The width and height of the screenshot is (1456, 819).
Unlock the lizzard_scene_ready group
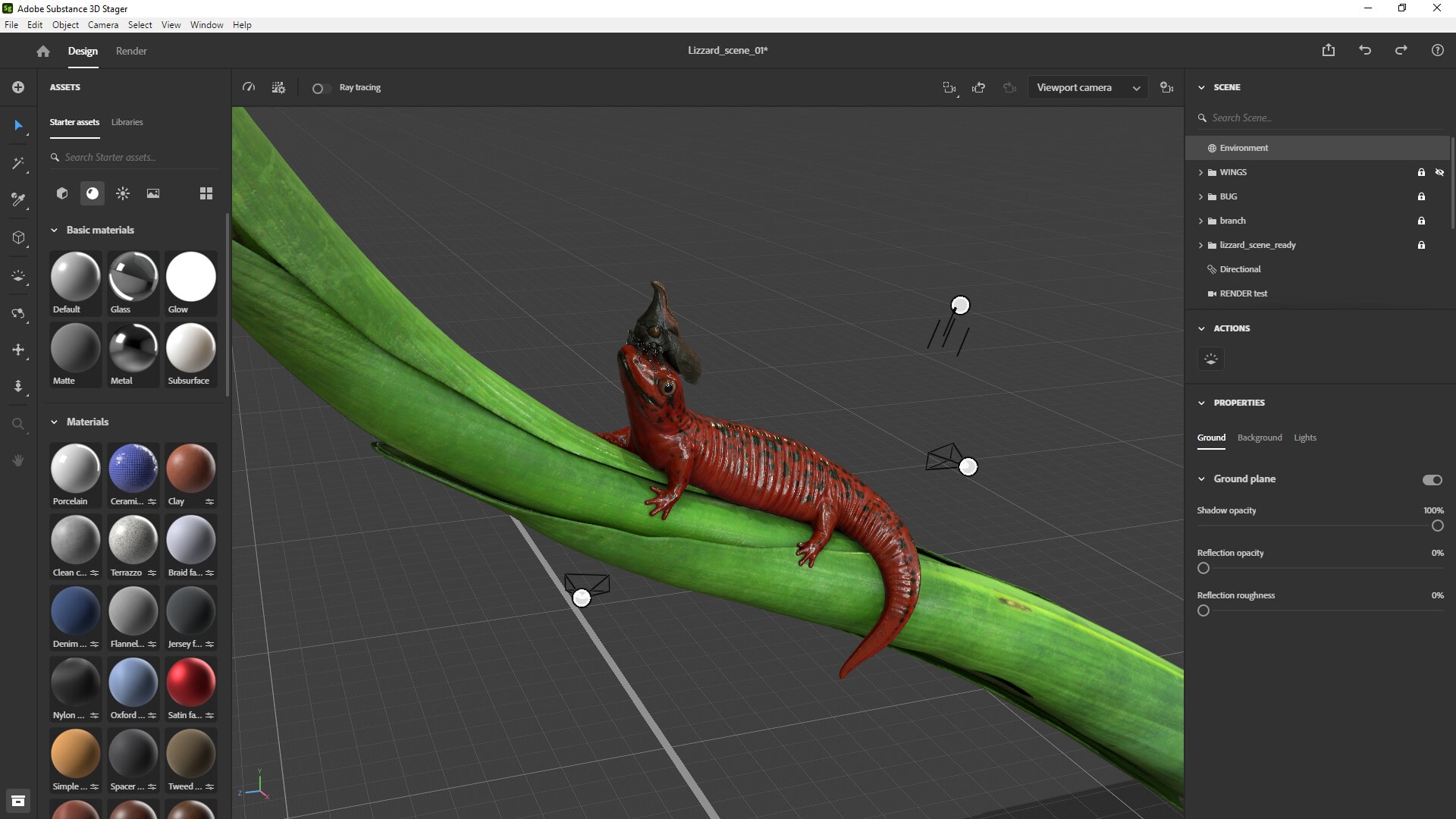[1421, 245]
